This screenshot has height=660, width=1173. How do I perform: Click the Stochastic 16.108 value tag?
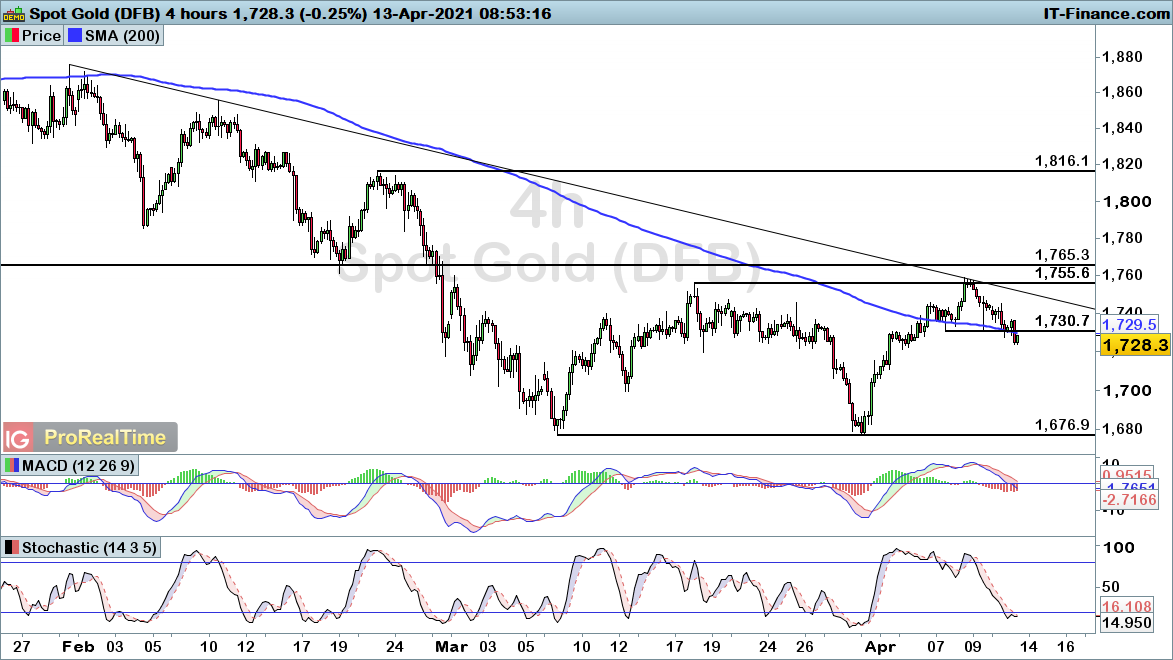[1127, 607]
